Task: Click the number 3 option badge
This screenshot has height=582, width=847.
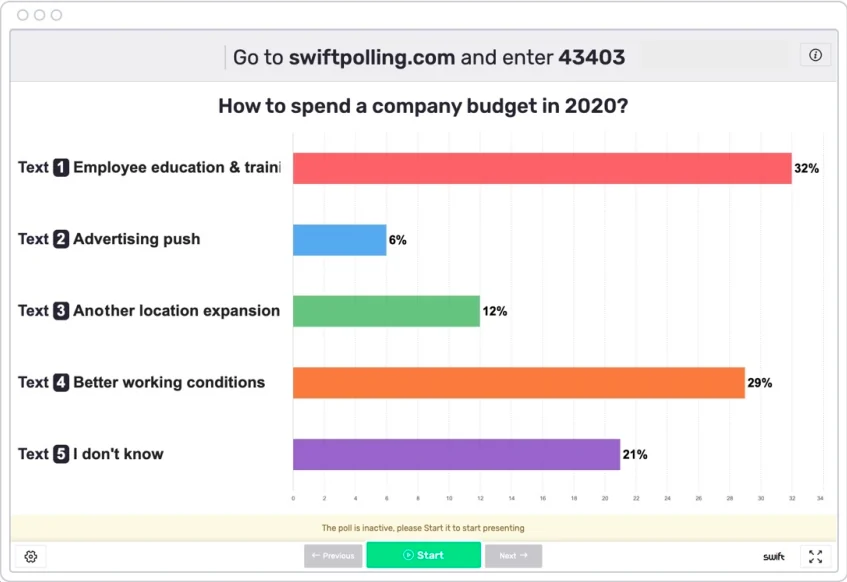Action: pos(61,311)
